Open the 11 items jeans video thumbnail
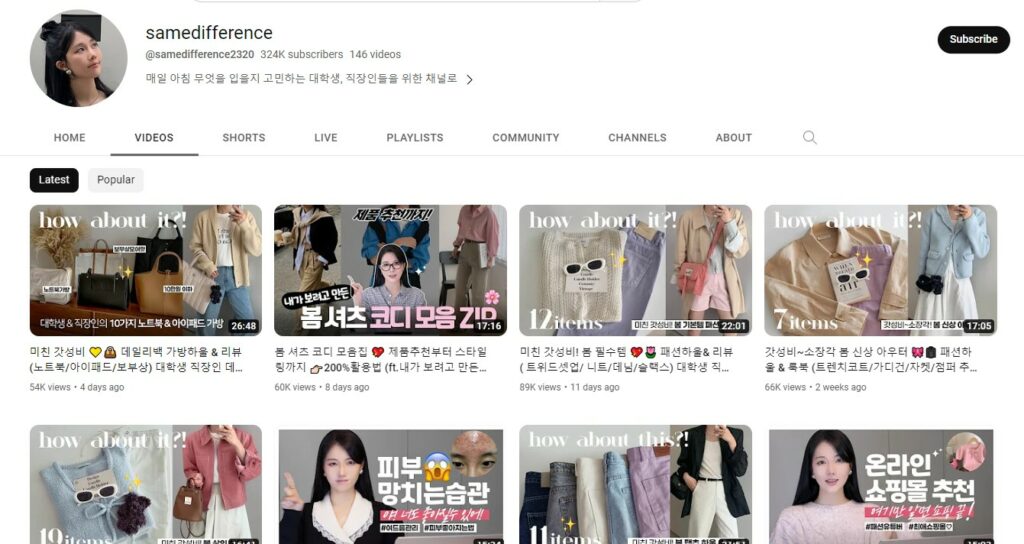 point(635,485)
